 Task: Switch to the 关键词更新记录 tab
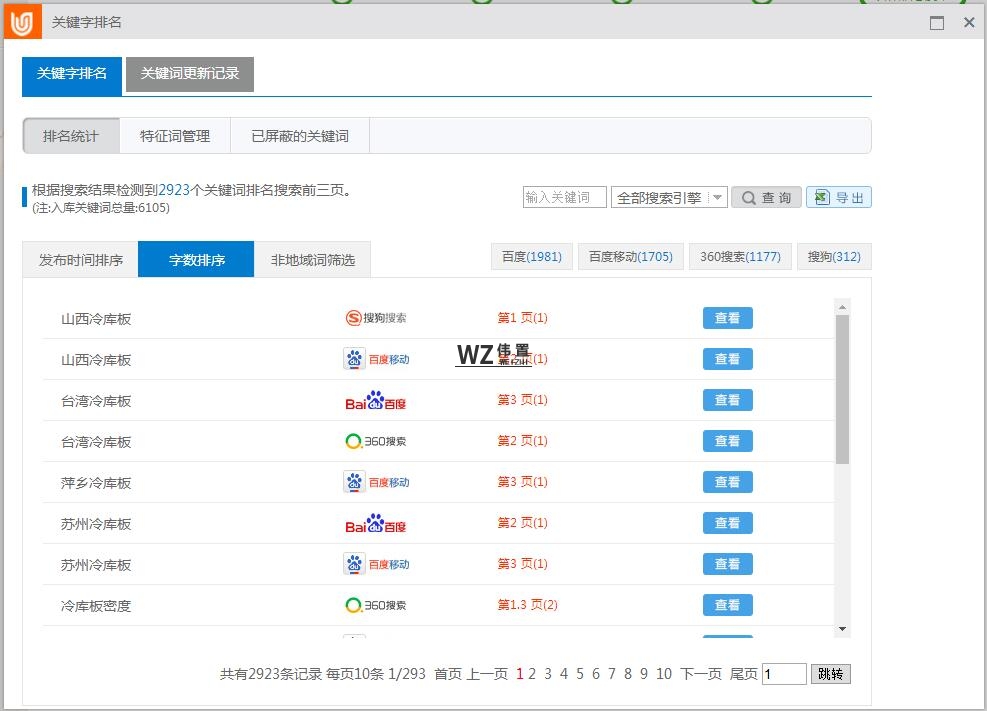click(x=189, y=74)
